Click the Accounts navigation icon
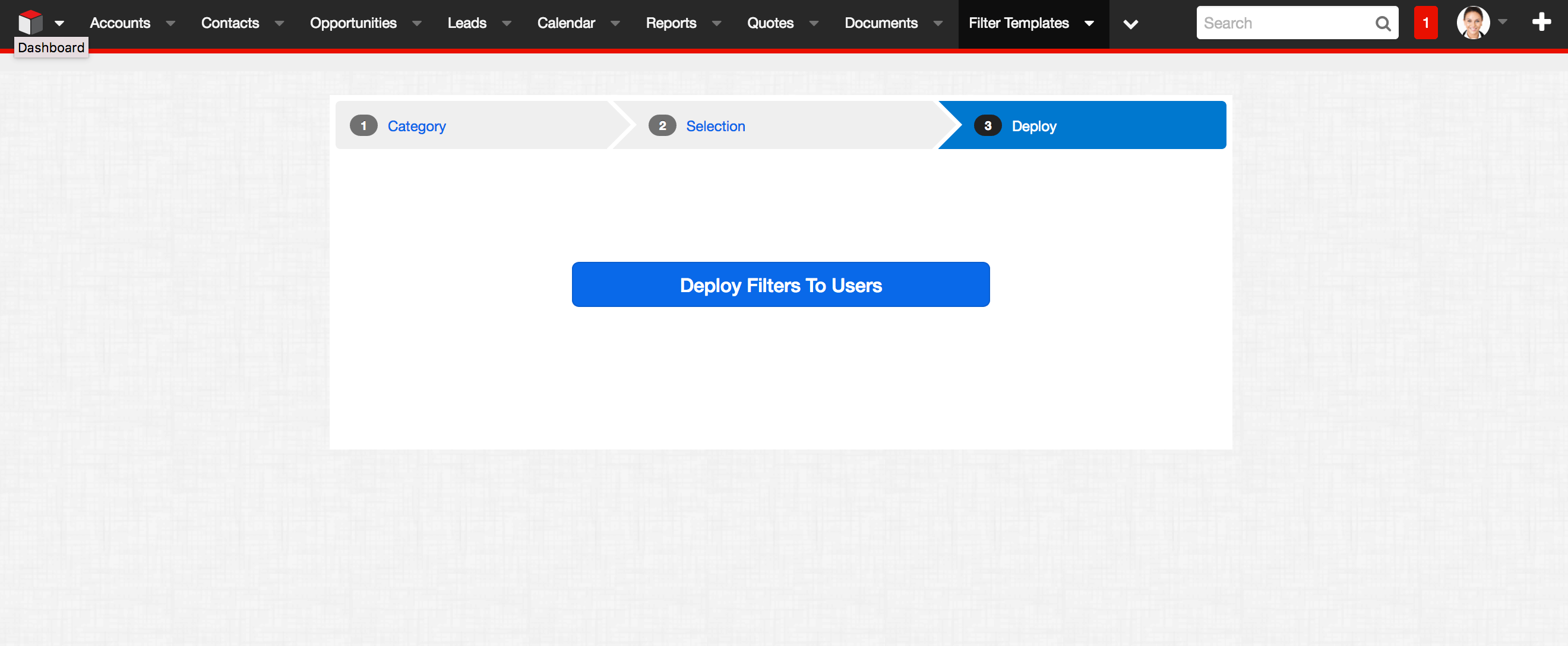Viewport: 1568px width, 646px height. point(120,22)
